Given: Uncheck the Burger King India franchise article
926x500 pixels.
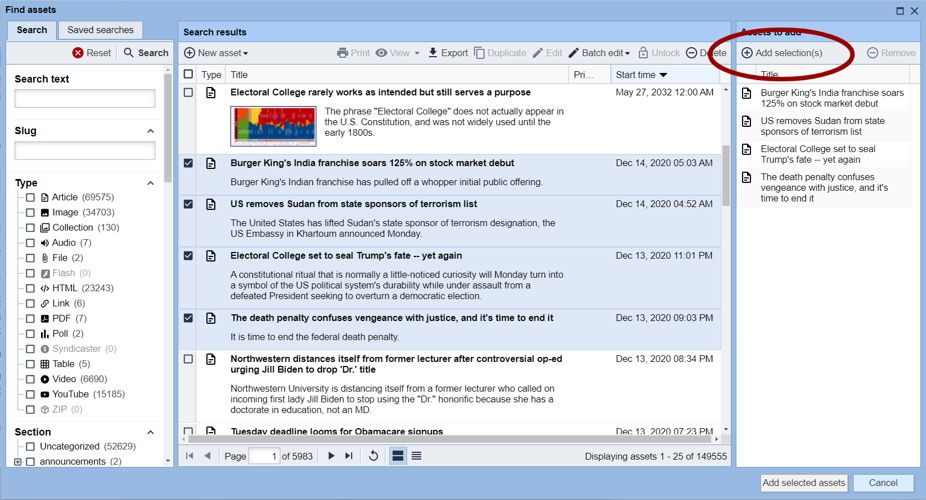Looking at the screenshot, I should coord(188,163).
